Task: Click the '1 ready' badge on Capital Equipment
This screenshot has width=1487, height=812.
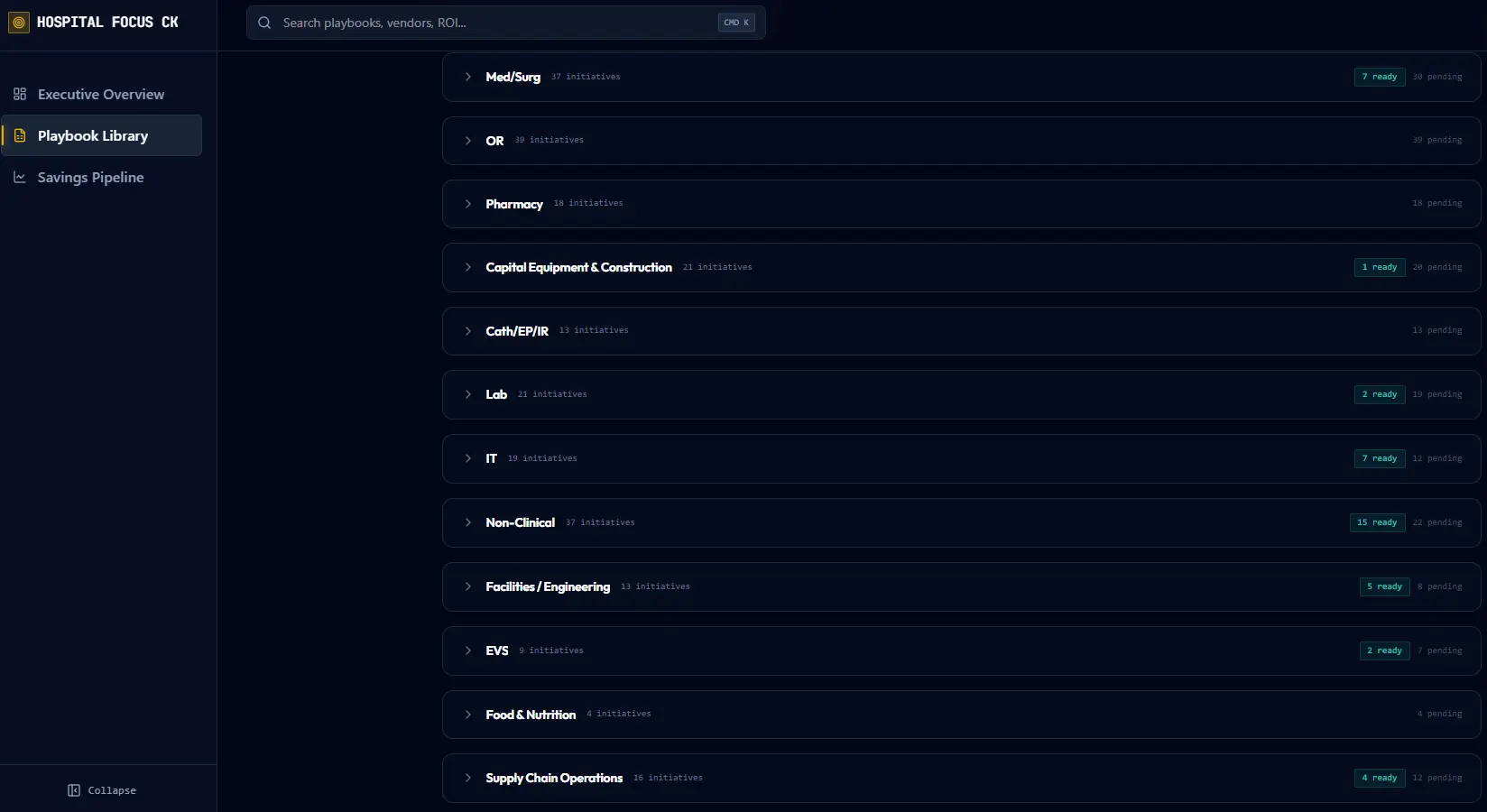Action: pos(1380,267)
